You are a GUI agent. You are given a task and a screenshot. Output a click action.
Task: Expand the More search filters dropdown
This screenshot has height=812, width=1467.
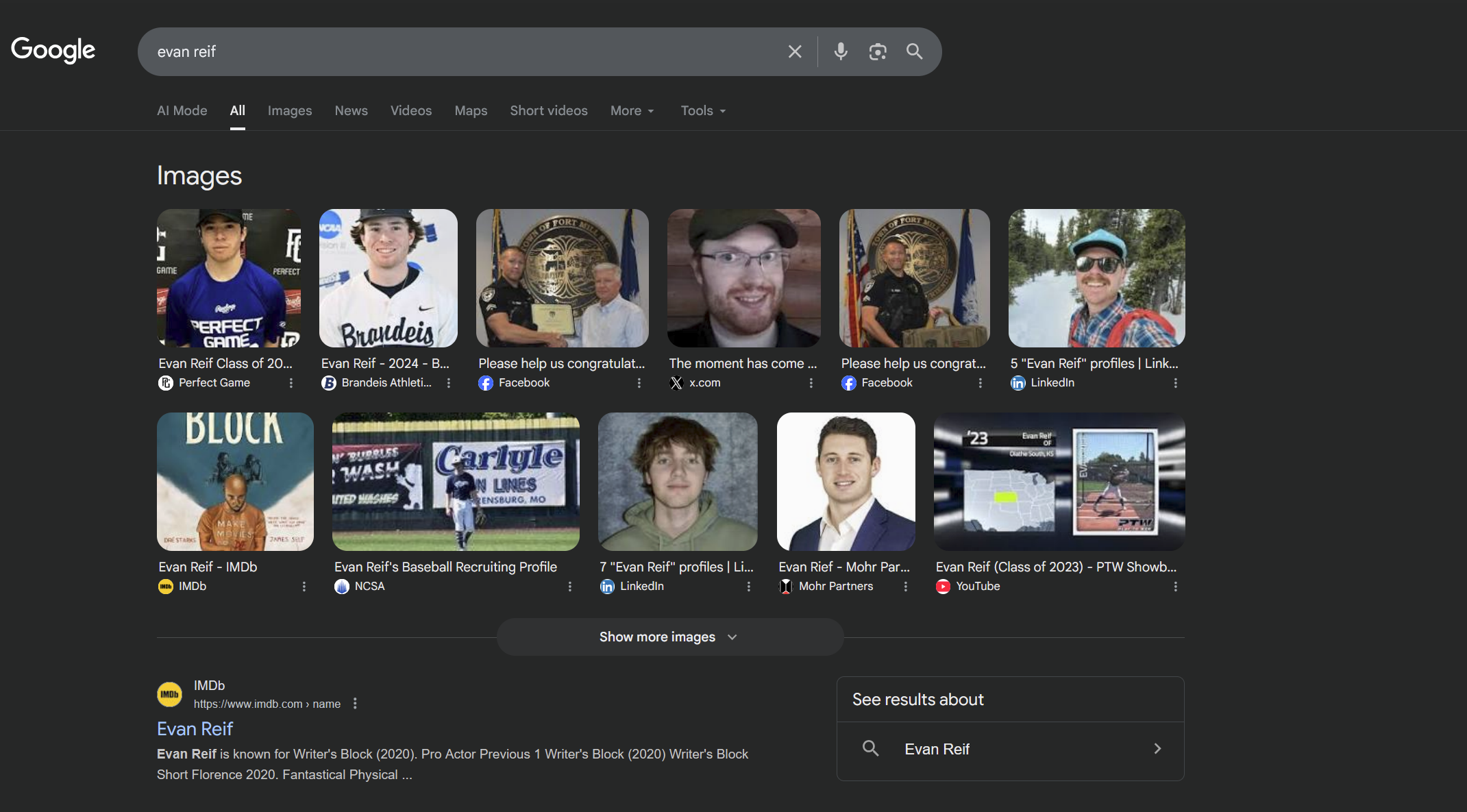[632, 110]
